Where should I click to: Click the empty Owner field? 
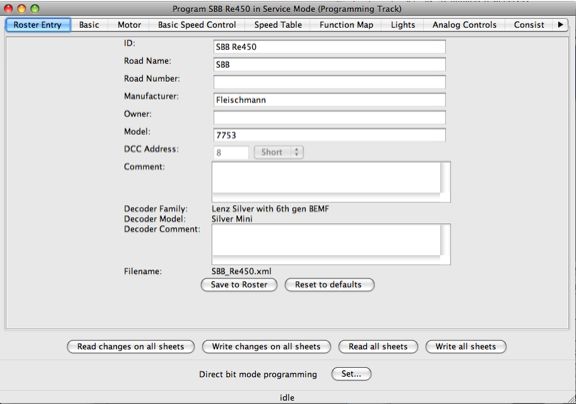(329, 118)
